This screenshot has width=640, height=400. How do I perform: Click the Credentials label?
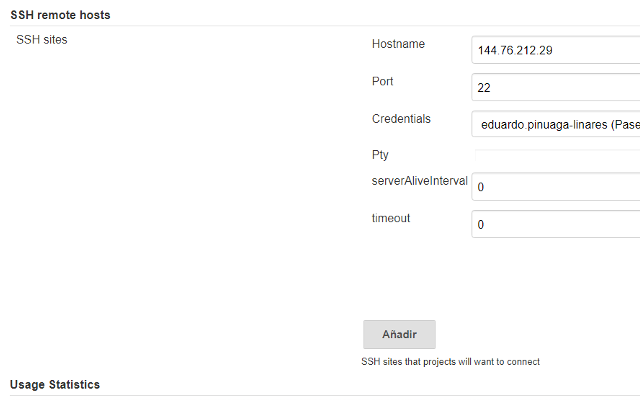pos(401,119)
